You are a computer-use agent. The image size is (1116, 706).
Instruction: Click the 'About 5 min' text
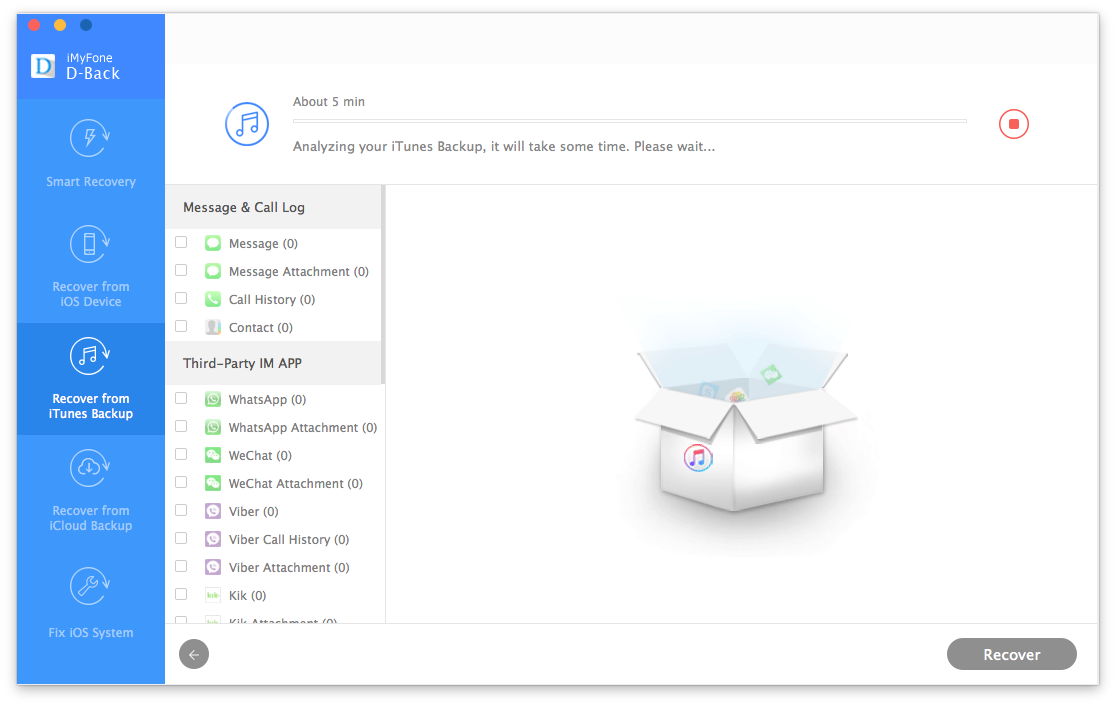click(x=329, y=102)
